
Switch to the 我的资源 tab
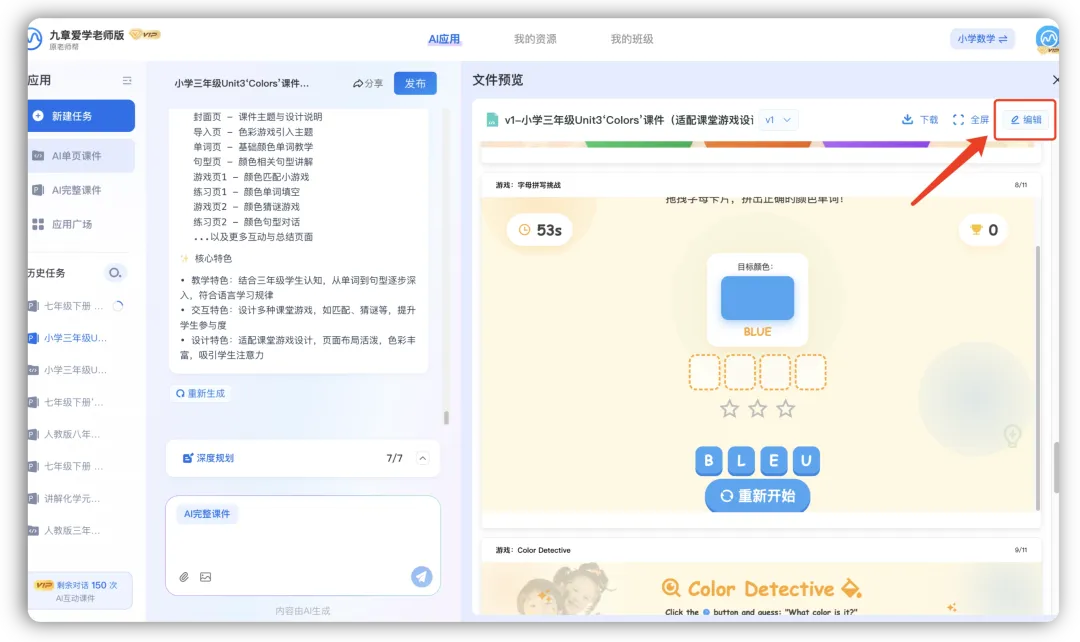point(535,39)
